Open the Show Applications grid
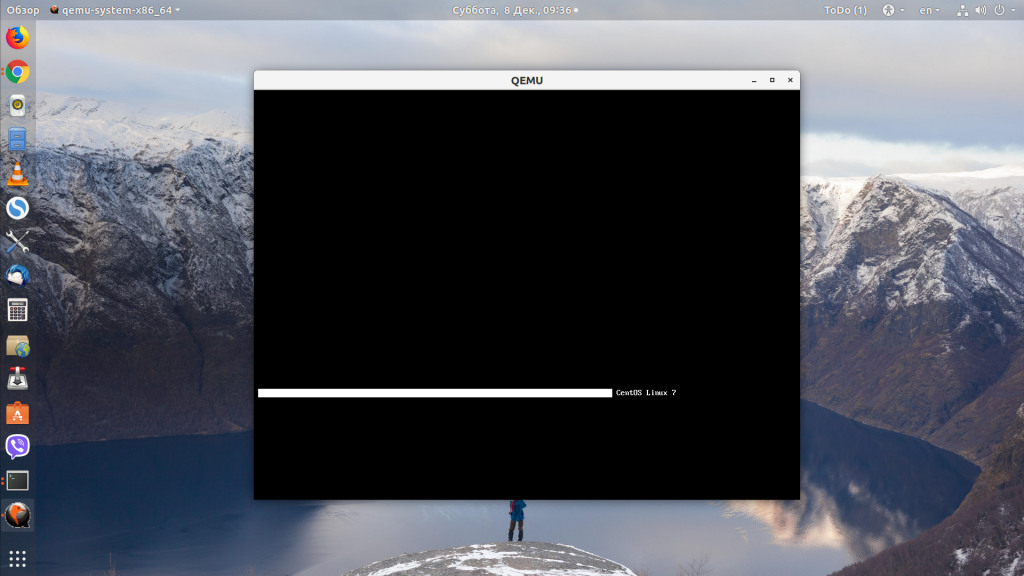 pyautogui.click(x=16, y=556)
